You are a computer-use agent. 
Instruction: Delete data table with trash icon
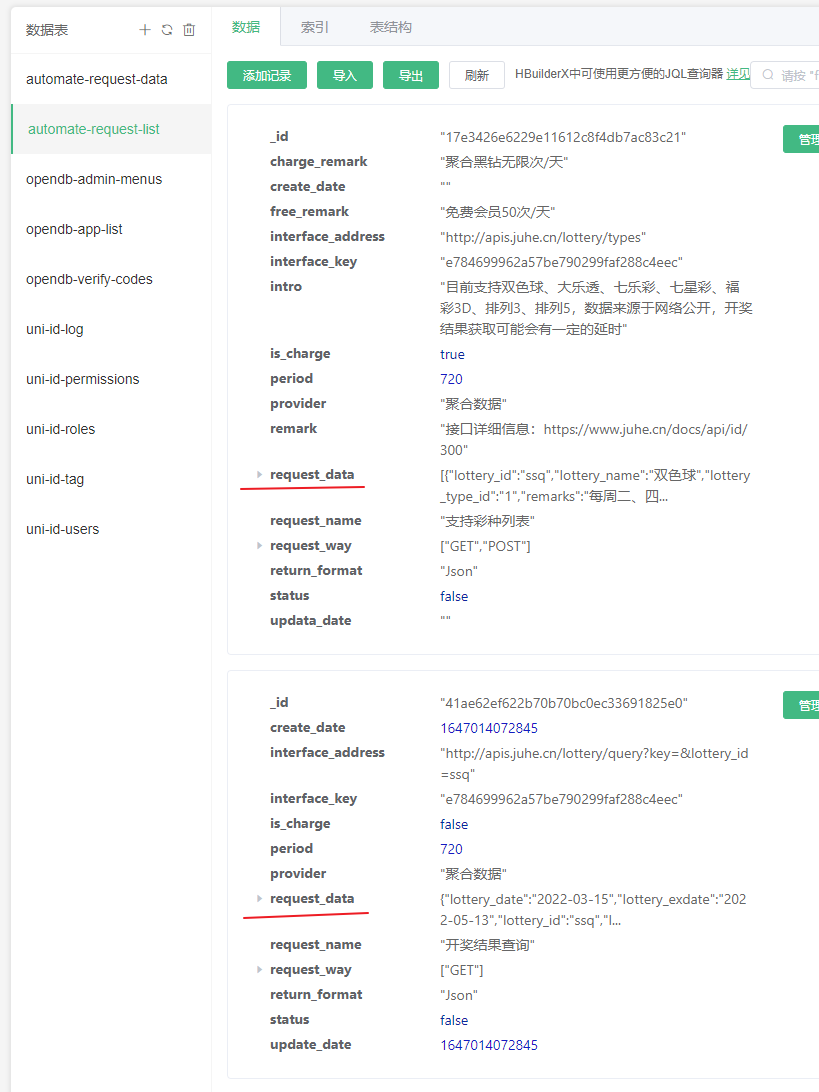point(189,29)
